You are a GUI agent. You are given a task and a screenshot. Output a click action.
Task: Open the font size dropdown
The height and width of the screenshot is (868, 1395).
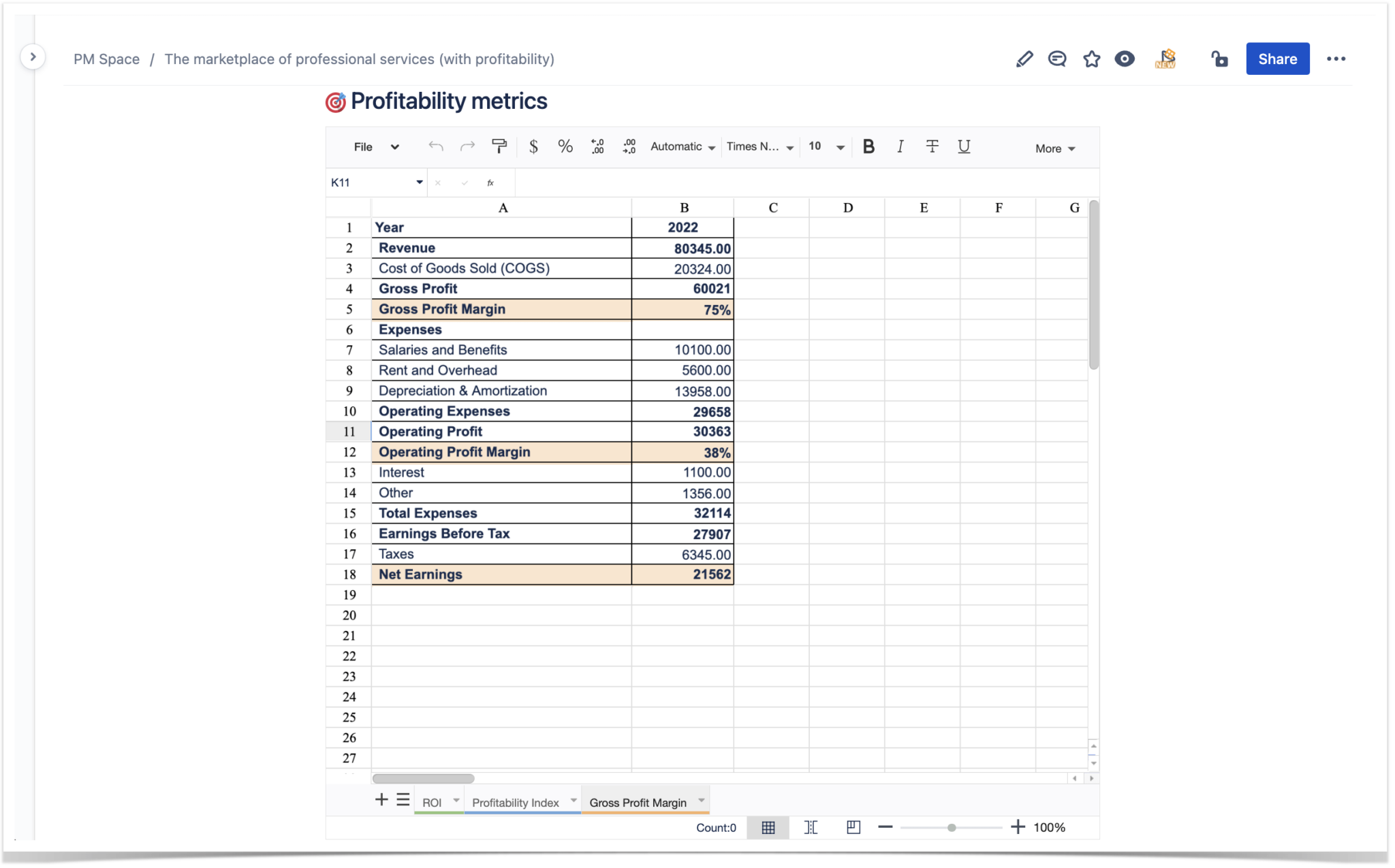tap(826, 146)
